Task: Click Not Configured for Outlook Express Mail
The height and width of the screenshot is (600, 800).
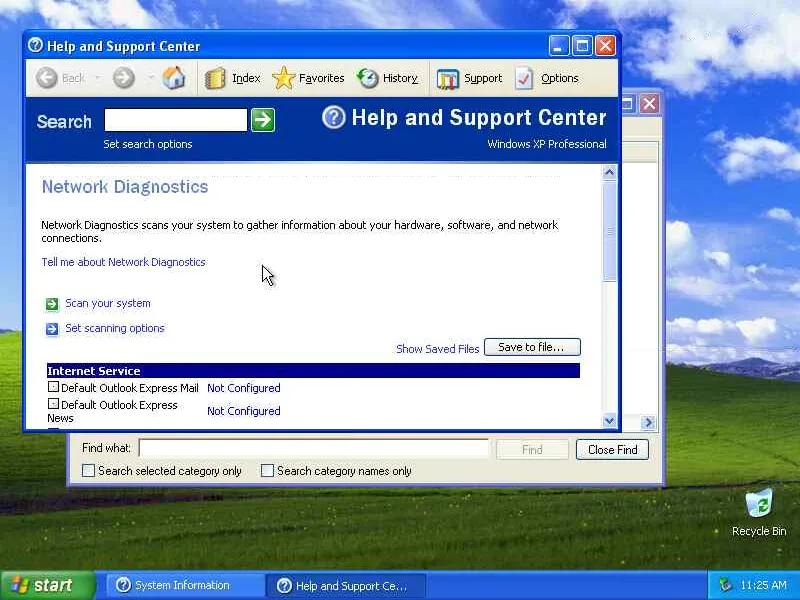Action: [x=243, y=388]
